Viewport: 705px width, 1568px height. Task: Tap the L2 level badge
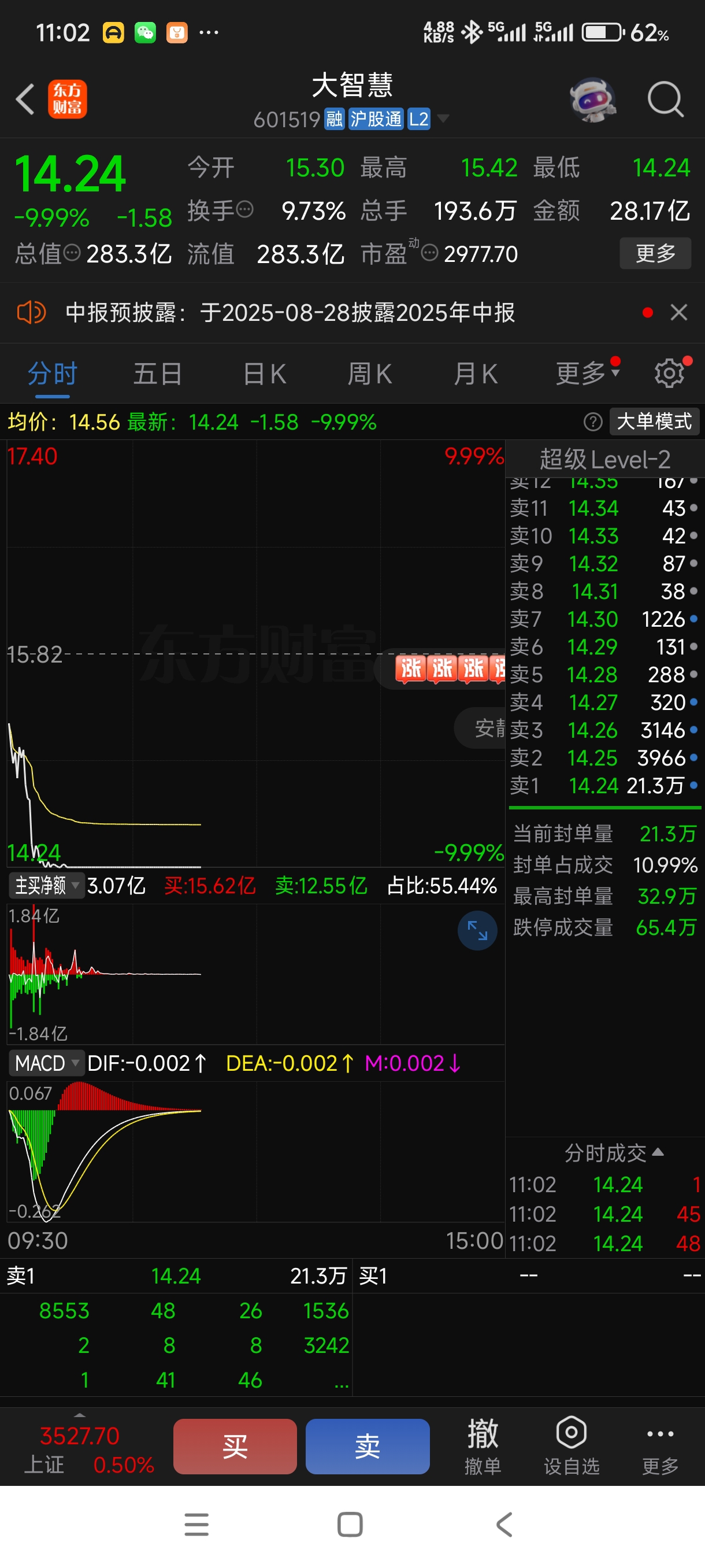tap(418, 119)
